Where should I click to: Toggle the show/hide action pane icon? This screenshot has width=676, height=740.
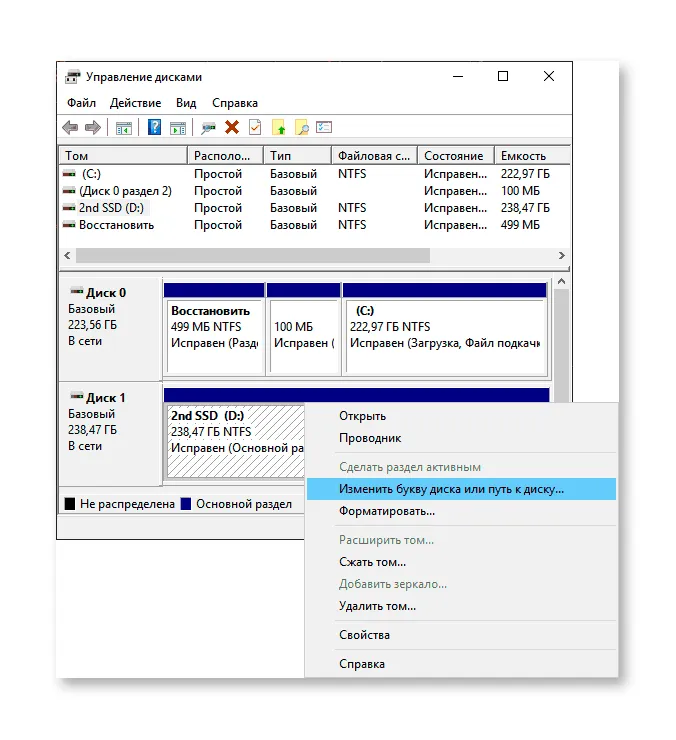[178, 128]
